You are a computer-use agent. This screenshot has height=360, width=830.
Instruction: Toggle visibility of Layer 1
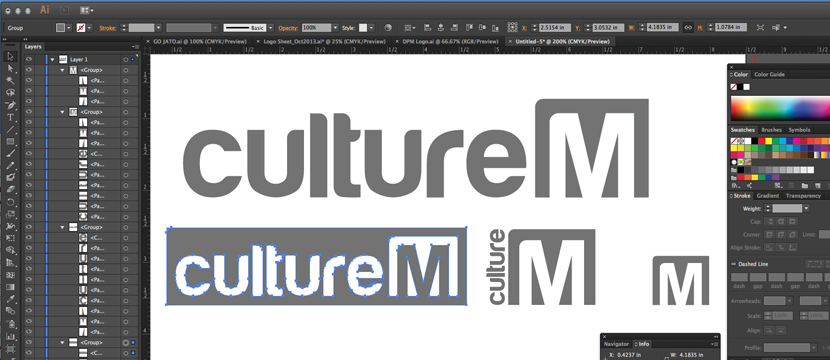pyautogui.click(x=29, y=59)
